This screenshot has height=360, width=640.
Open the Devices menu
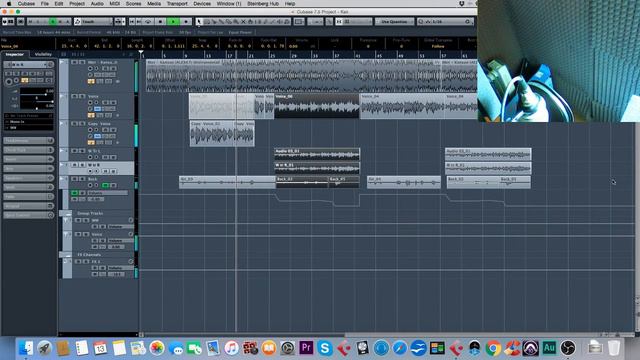pos(202,3)
